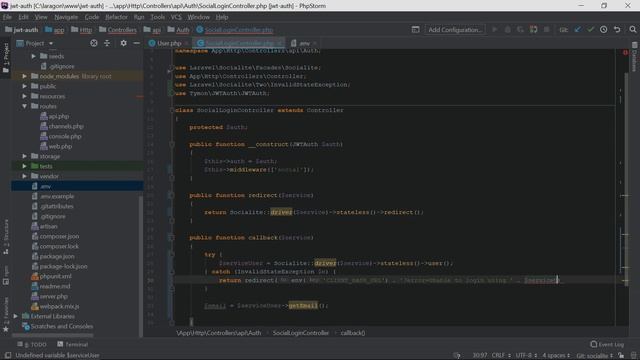640x360 pixels.
Task: Select phpunit.xml in project tree
Action: 51,276
